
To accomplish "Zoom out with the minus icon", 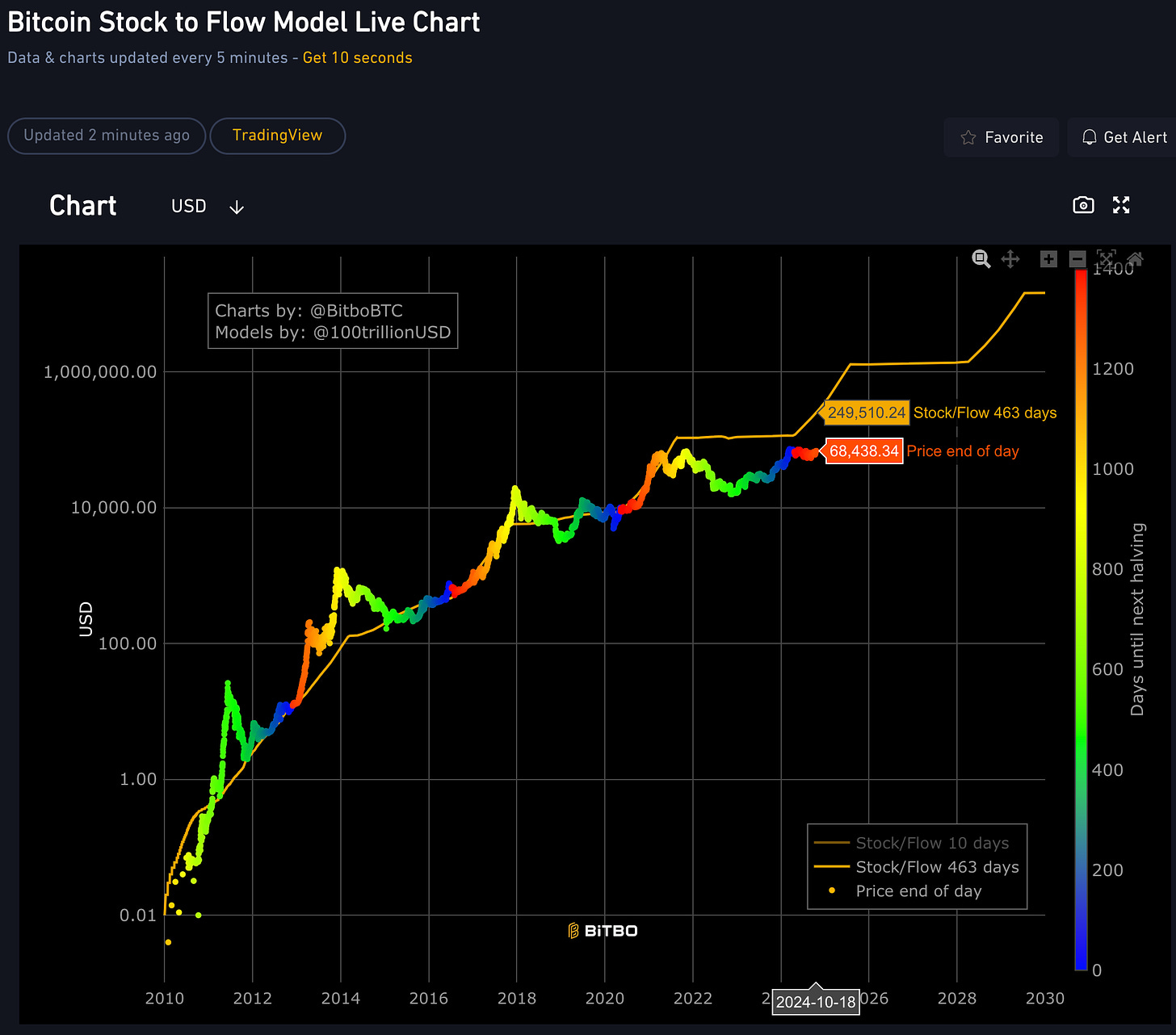I will [1077, 259].
